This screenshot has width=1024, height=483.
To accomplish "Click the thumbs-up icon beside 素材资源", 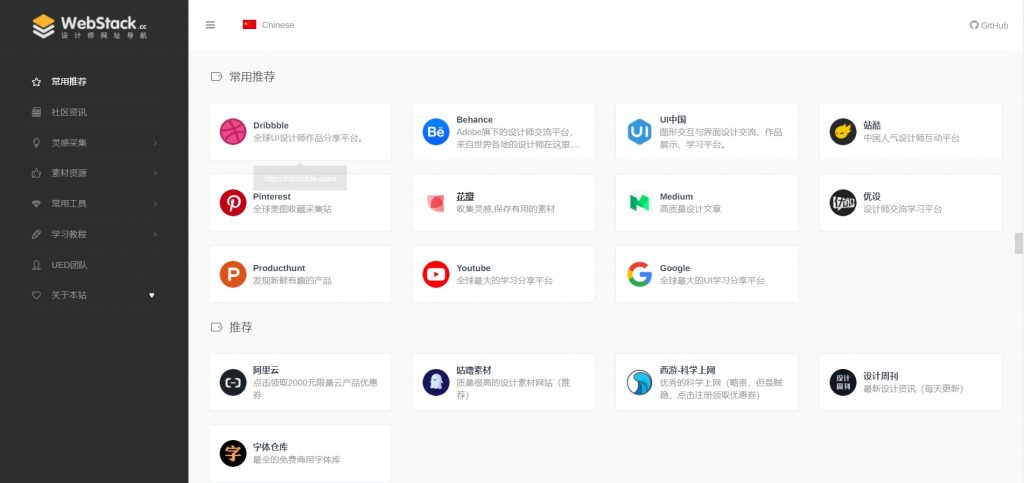I will point(37,173).
